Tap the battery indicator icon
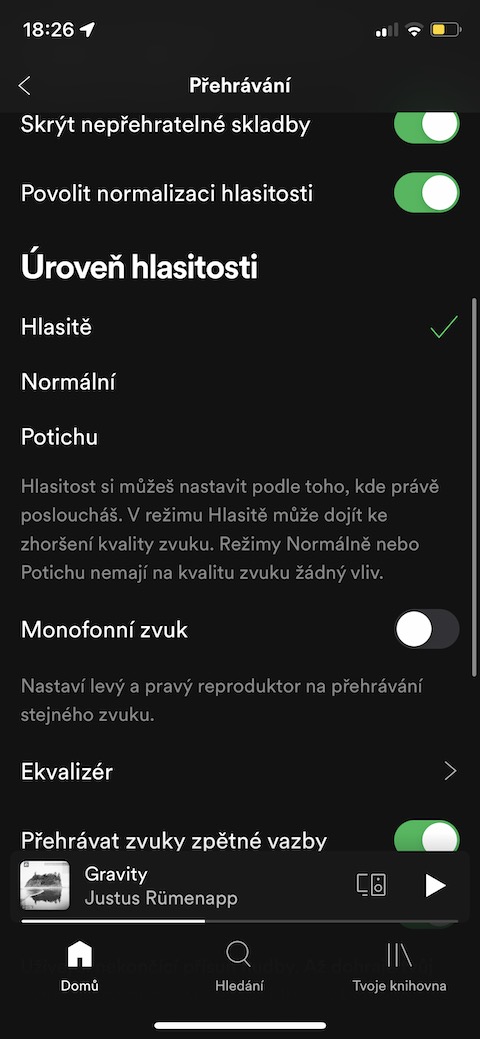 point(446,30)
